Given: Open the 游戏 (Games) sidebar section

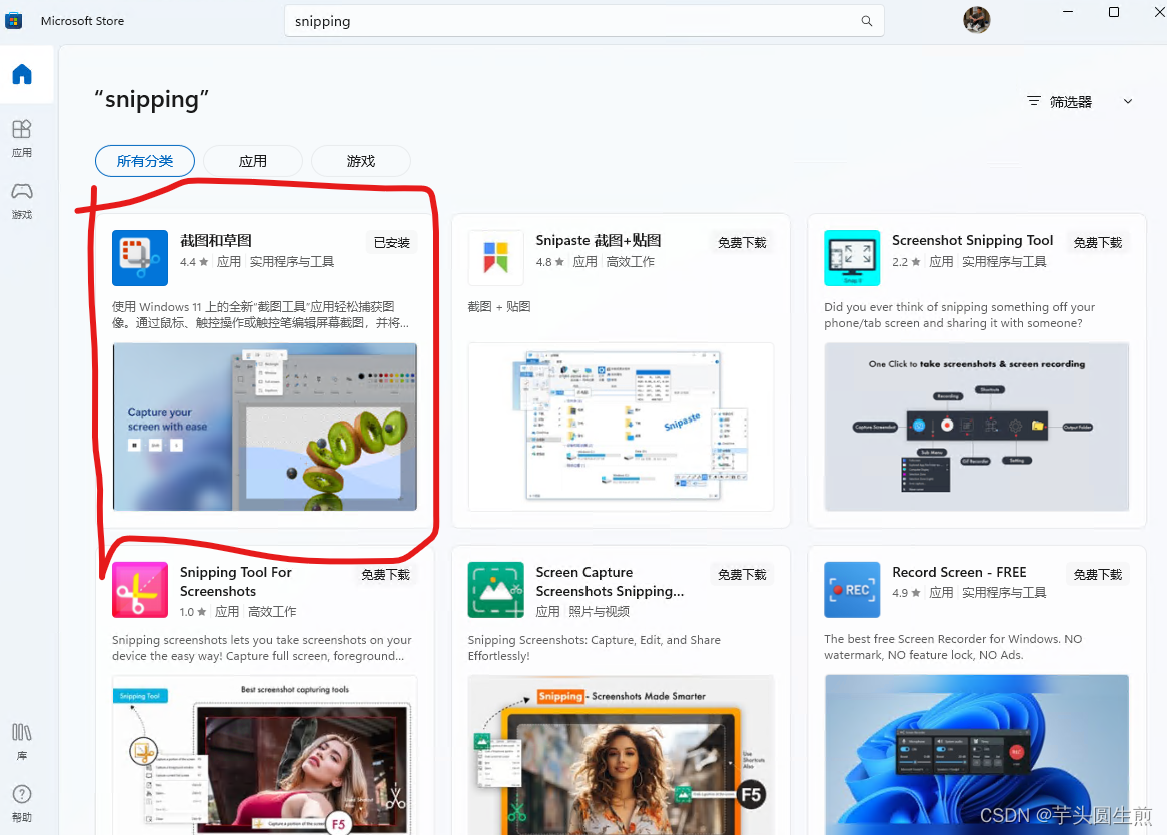Looking at the screenshot, I should [x=22, y=200].
